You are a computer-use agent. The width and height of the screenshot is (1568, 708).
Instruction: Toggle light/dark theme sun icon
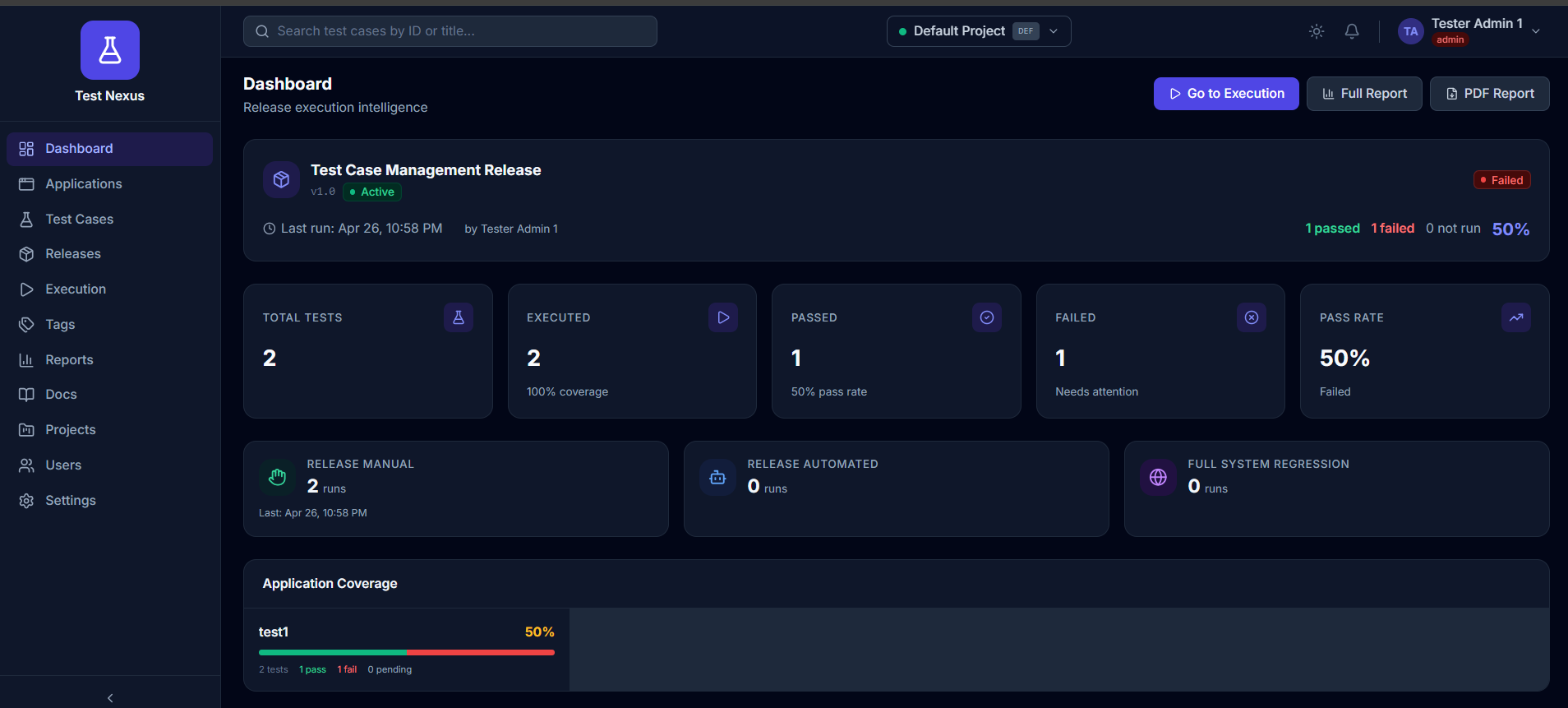1317,31
